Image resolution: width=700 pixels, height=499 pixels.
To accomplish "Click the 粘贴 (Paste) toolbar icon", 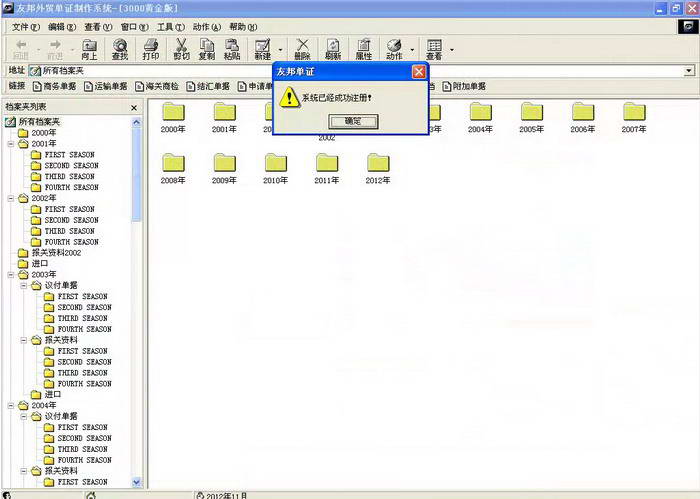I will click(232, 49).
